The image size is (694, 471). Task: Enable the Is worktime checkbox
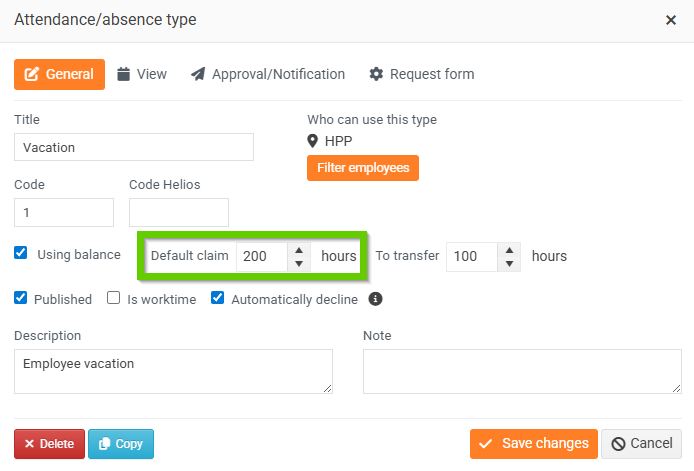pos(114,298)
